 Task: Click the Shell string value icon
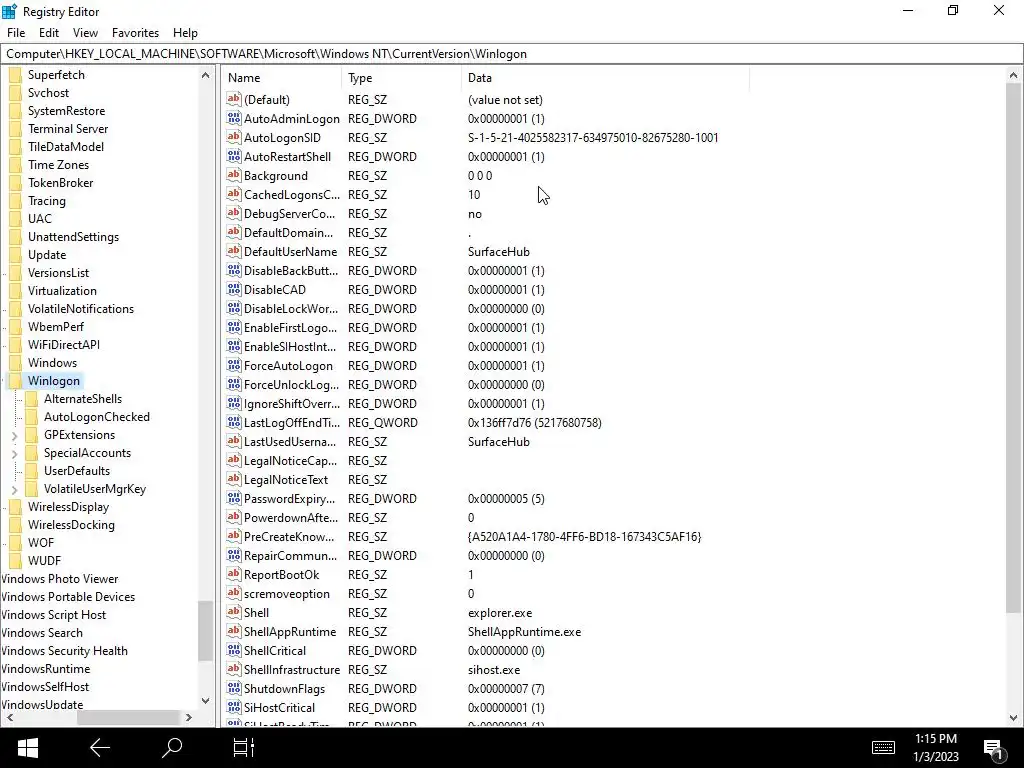(x=234, y=612)
